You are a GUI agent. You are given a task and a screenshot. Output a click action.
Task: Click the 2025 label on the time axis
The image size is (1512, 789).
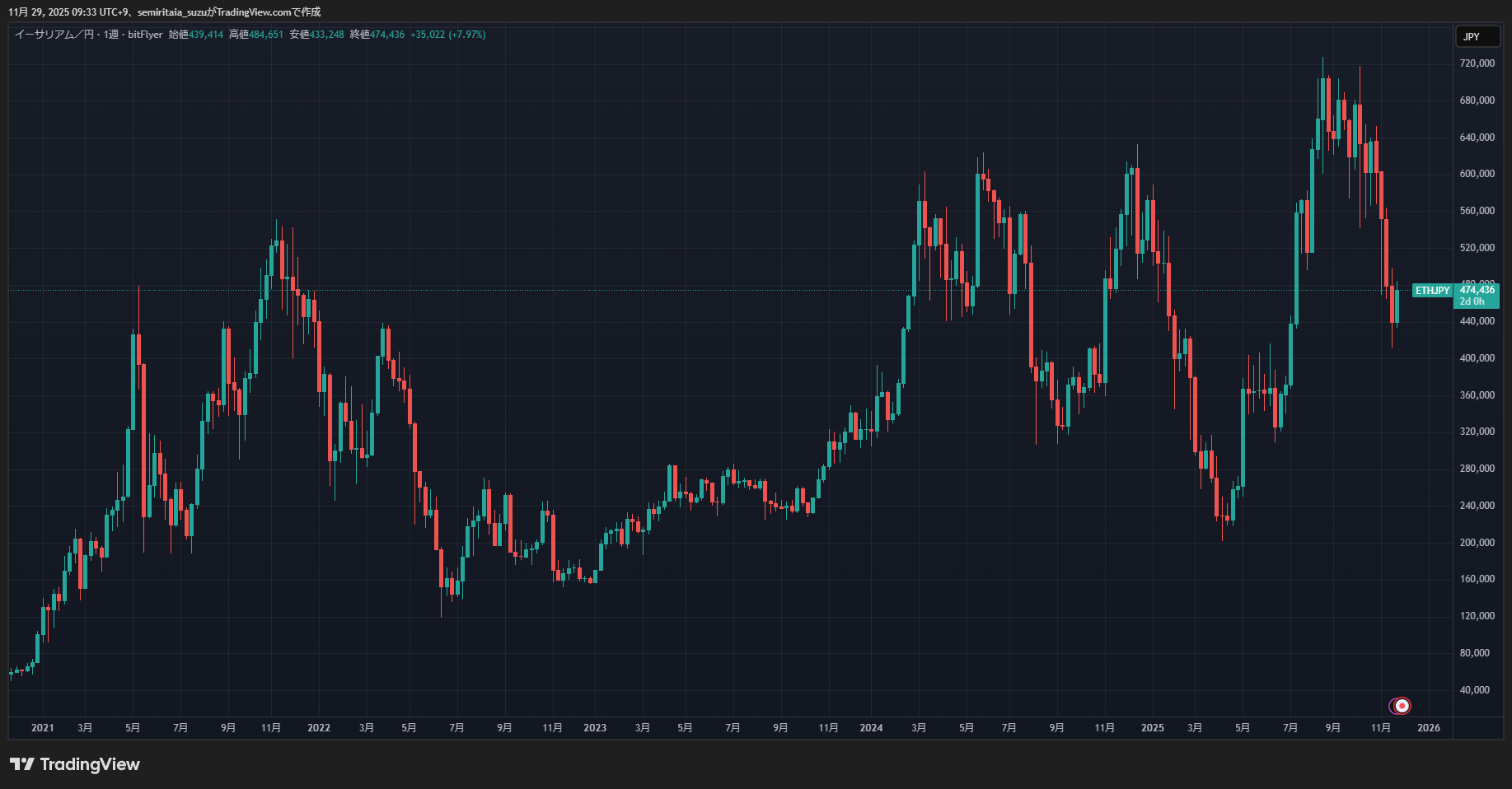click(x=1153, y=728)
